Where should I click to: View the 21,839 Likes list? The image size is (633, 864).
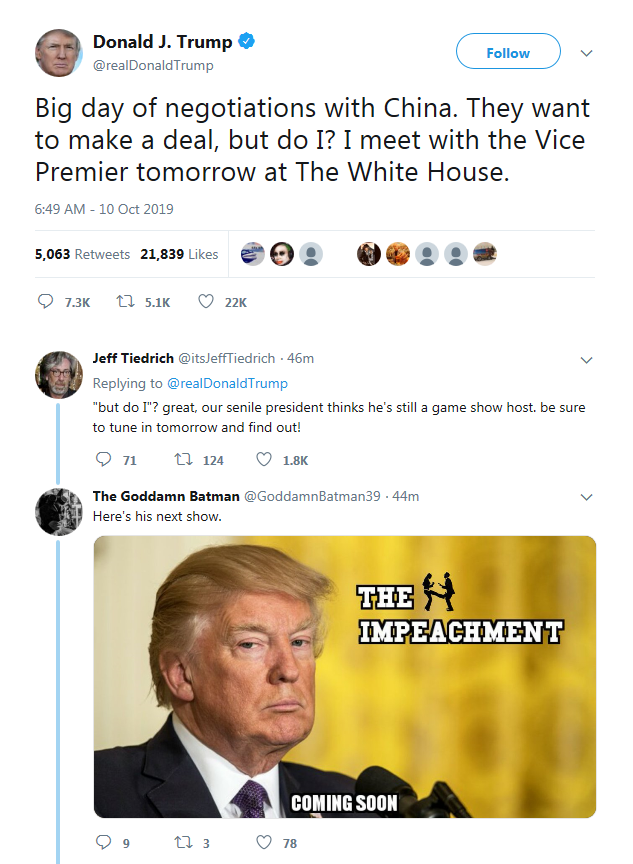coord(179,254)
